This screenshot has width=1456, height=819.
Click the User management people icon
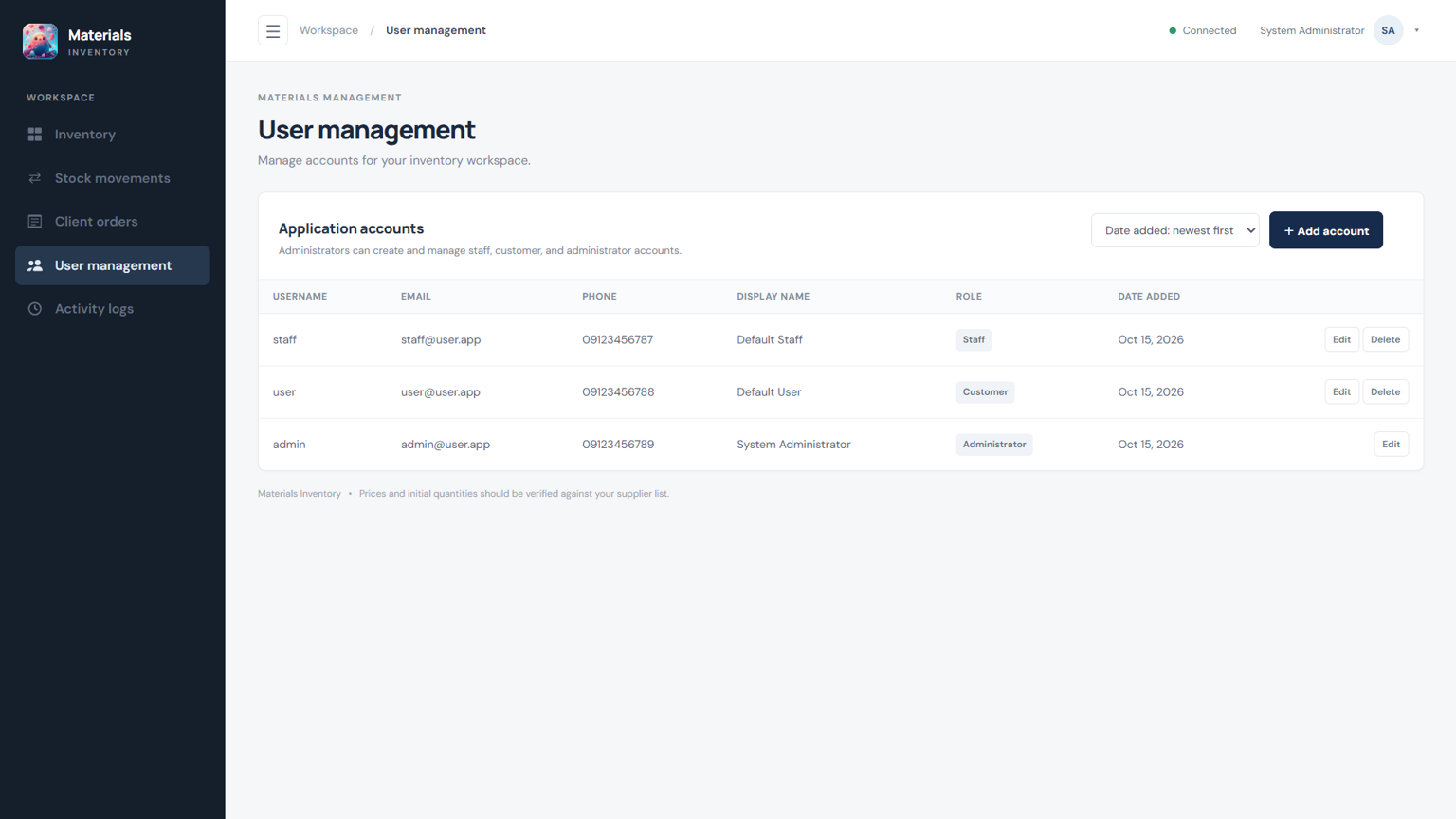pyautogui.click(x=35, y=265)
